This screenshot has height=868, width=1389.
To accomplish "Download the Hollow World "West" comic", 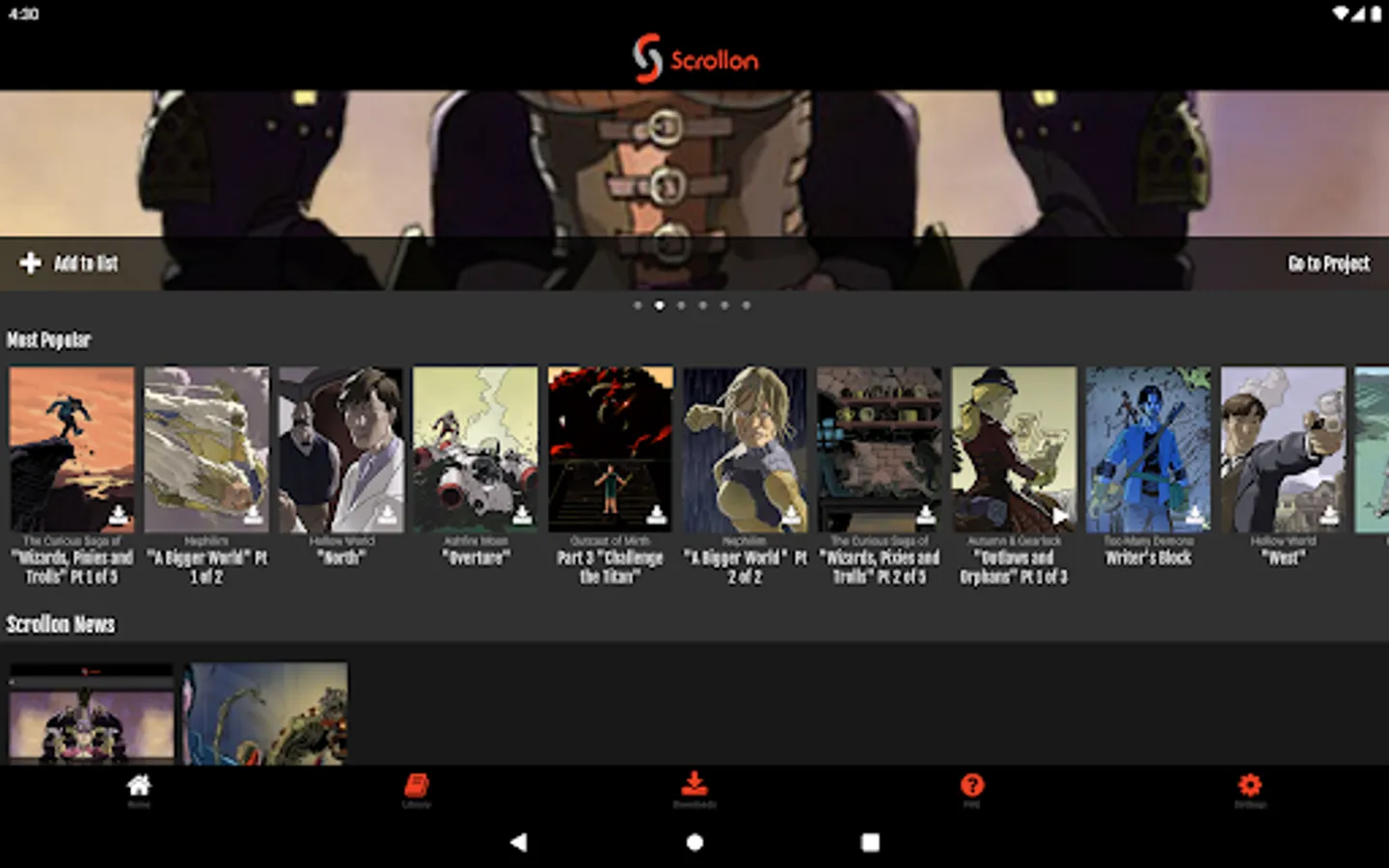I will 1329,514.
